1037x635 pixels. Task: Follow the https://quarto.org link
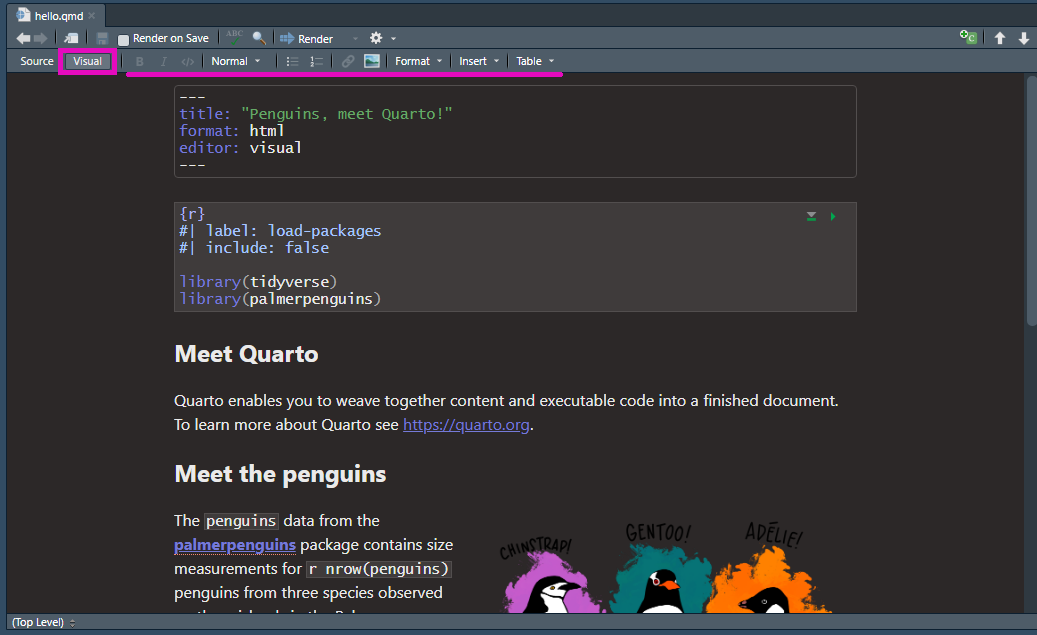pos(466,425)
